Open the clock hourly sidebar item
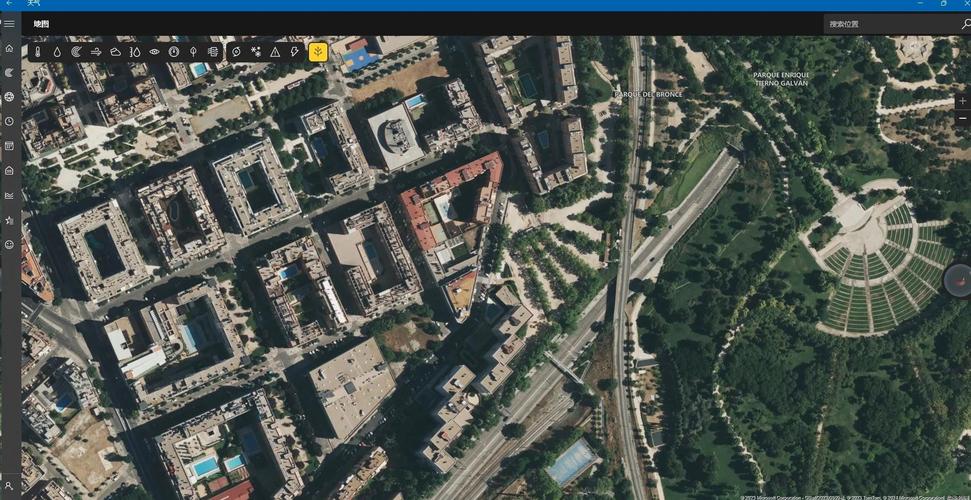 [9, 121]
